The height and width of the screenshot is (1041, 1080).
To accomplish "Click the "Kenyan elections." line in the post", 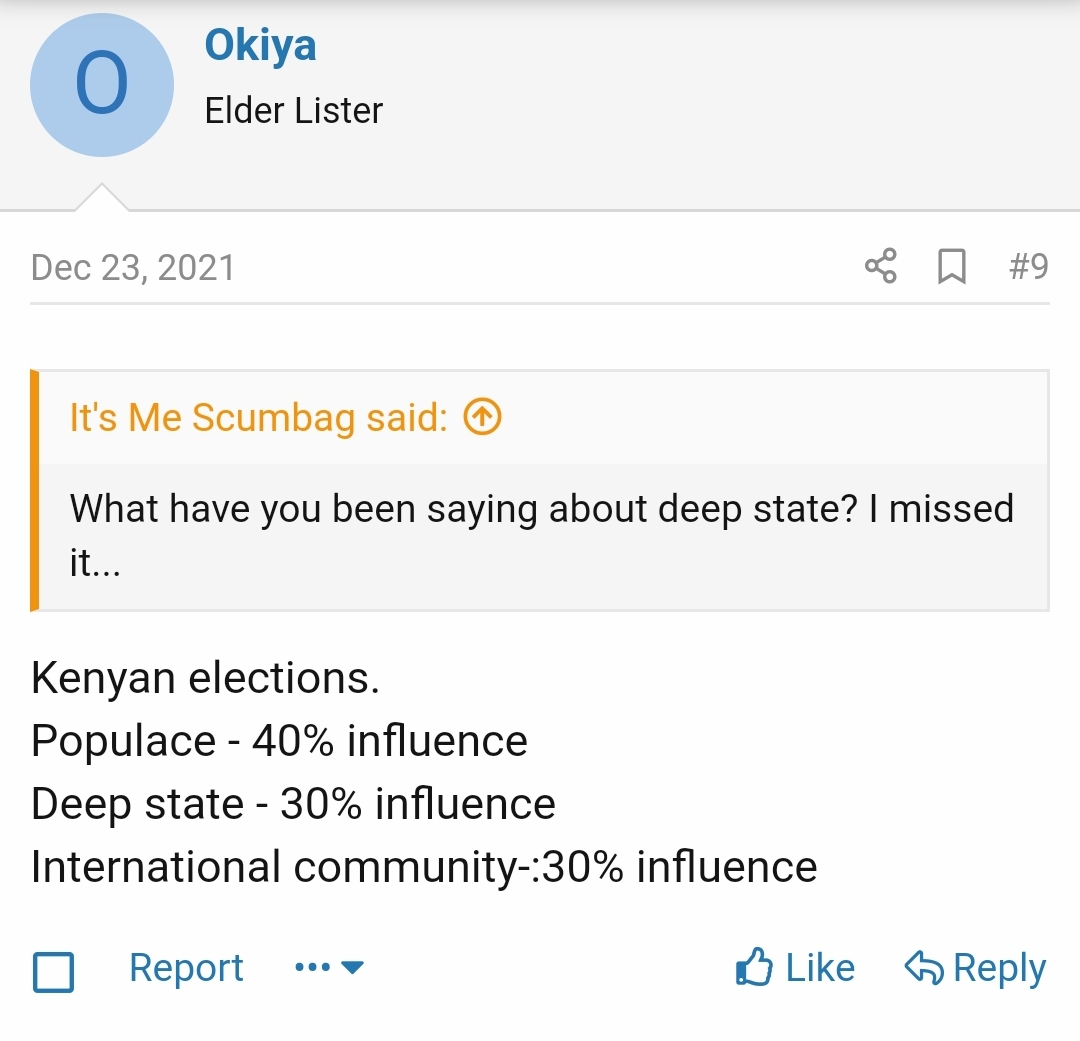I will coord(205,678).
